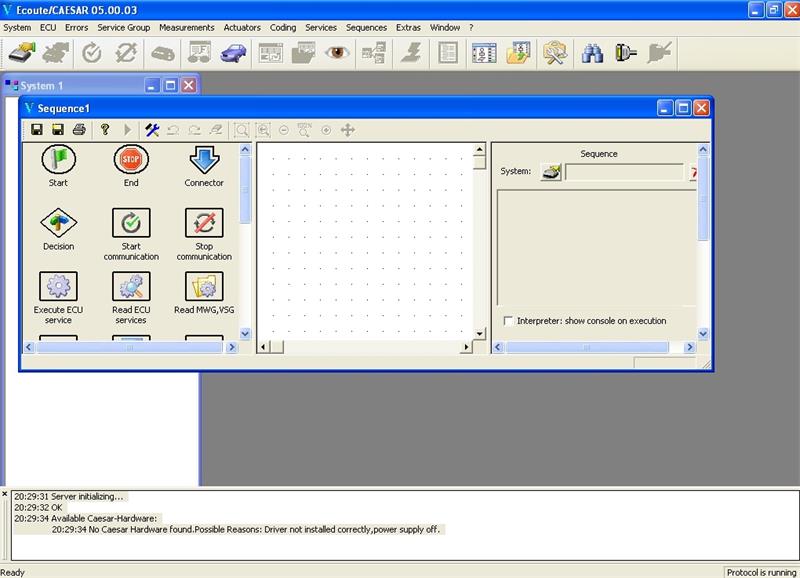This screenshot has width=800, height=578.
Task: Open the Sequences menu
Action: pos(366,27)
